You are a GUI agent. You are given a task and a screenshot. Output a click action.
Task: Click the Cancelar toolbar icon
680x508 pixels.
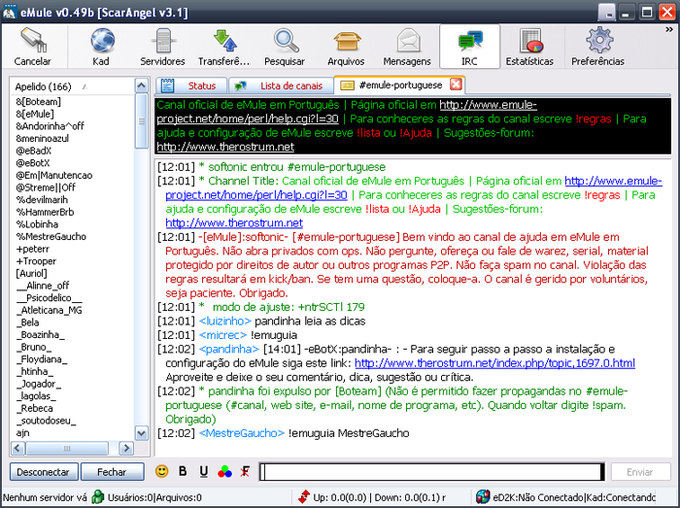pyautogui.click(x=33, y=41)
